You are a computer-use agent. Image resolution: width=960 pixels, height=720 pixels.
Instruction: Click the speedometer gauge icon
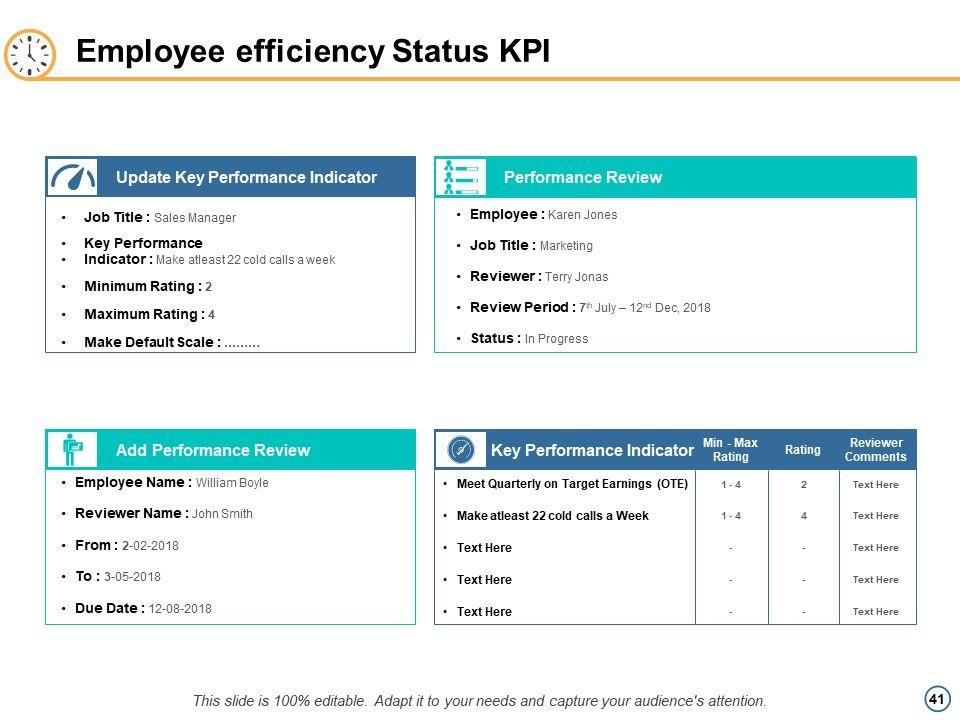coord(72,177)
